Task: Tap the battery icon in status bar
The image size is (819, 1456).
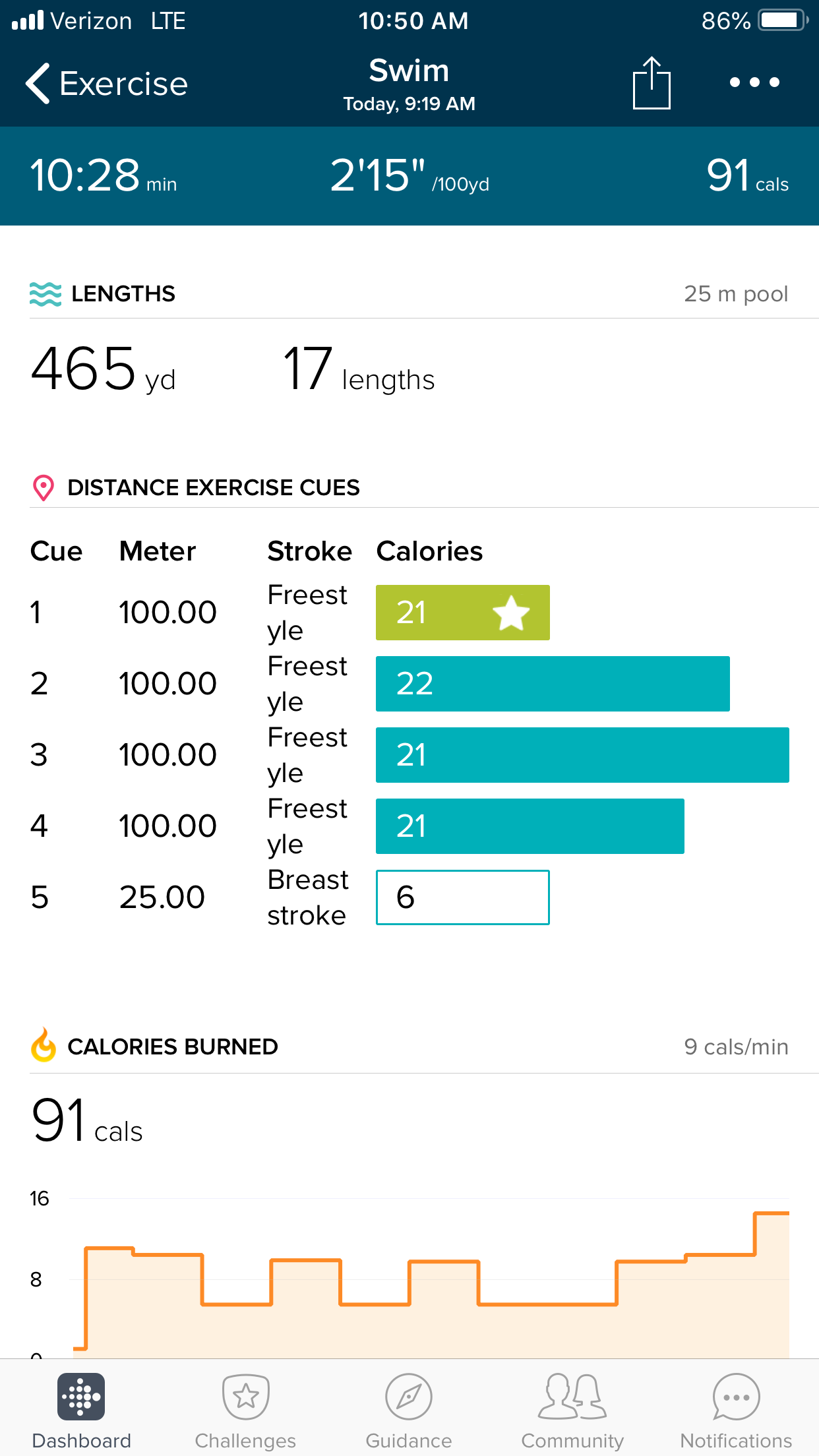Action: pyautogui.click(x=782, y=20)
